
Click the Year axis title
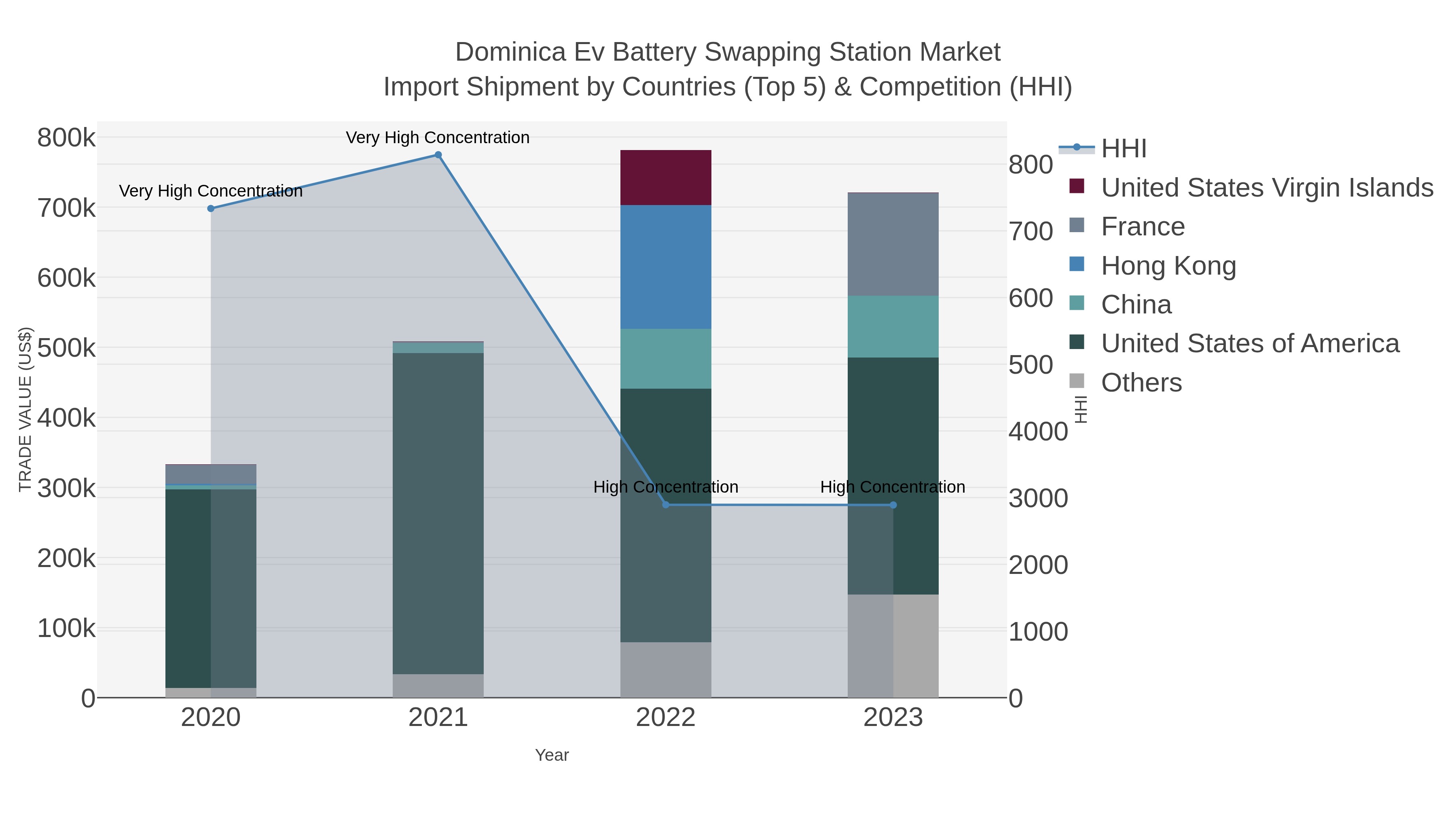tap(552, 755)
